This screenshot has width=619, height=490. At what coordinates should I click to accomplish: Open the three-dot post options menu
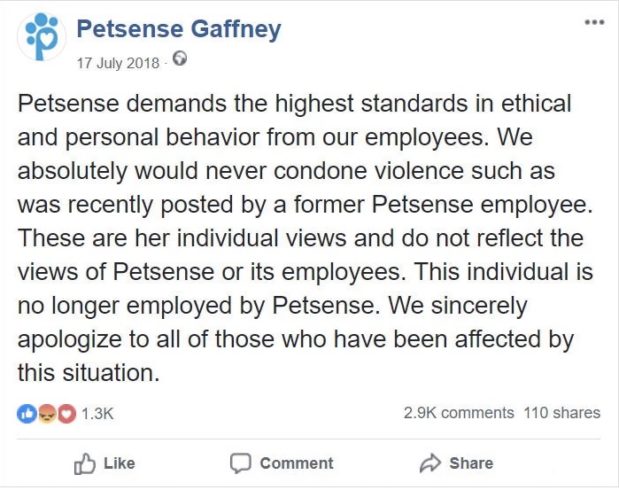coord(595,21)
